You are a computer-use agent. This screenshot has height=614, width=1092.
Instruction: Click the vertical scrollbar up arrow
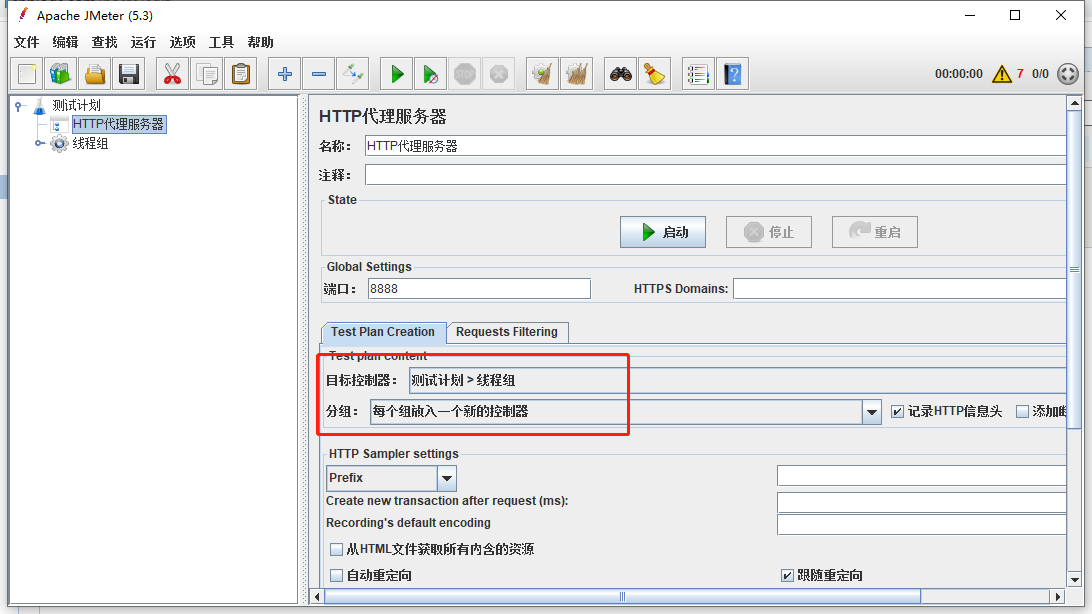(1075, 103)
